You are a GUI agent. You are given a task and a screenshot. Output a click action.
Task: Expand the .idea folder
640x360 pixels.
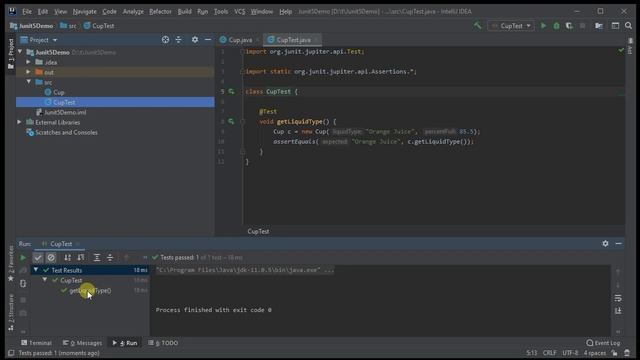(x=28, y=62)
